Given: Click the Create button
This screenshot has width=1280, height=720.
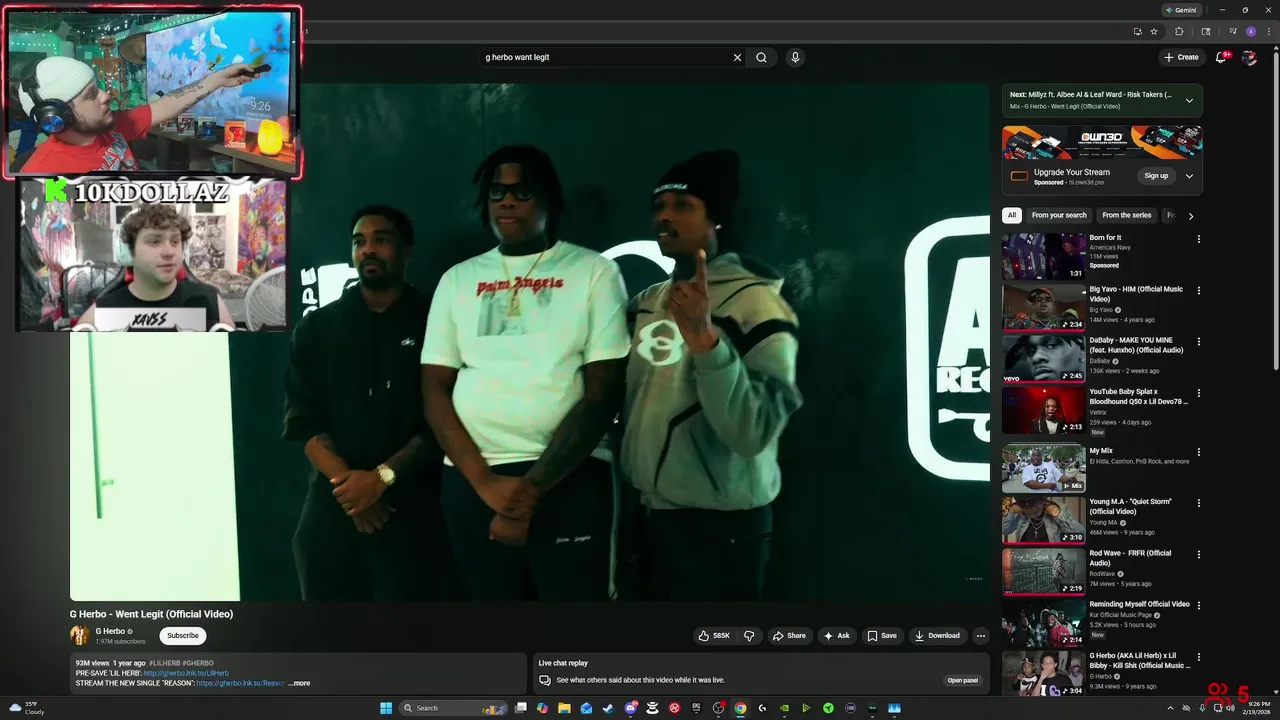Looking at the screenshot, I should click(1181, 57).
